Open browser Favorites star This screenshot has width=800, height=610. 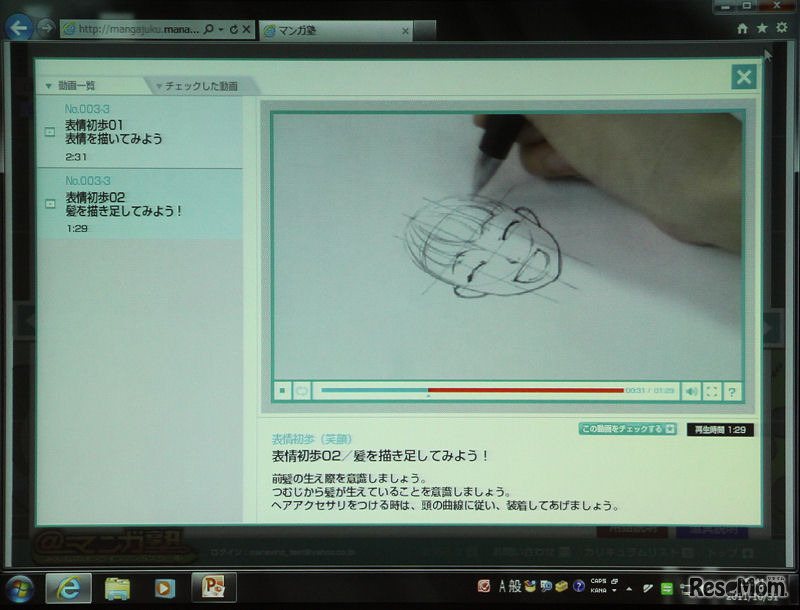[762, 28]
